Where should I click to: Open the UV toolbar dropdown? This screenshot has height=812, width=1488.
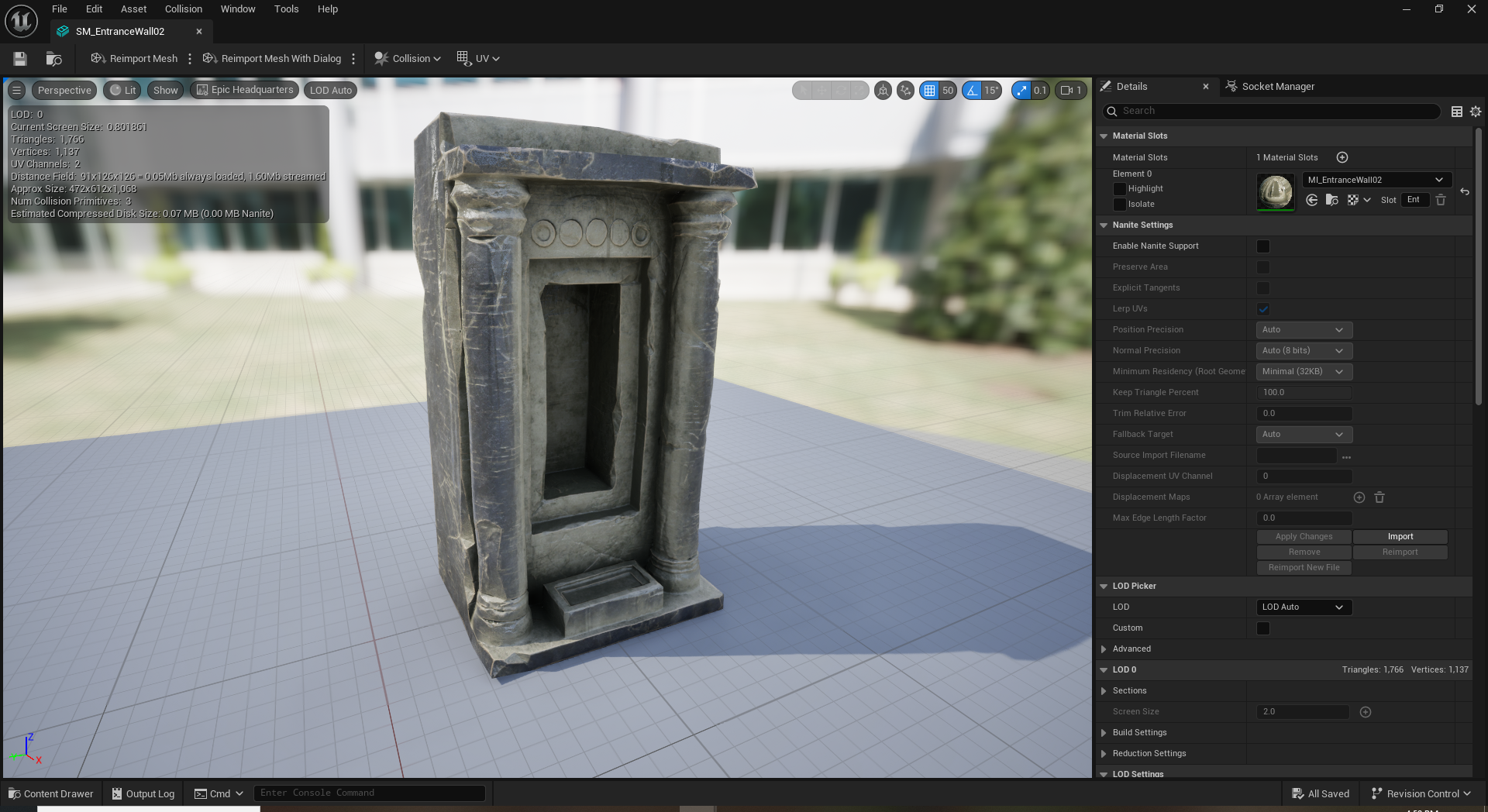(x=478, y=59)
